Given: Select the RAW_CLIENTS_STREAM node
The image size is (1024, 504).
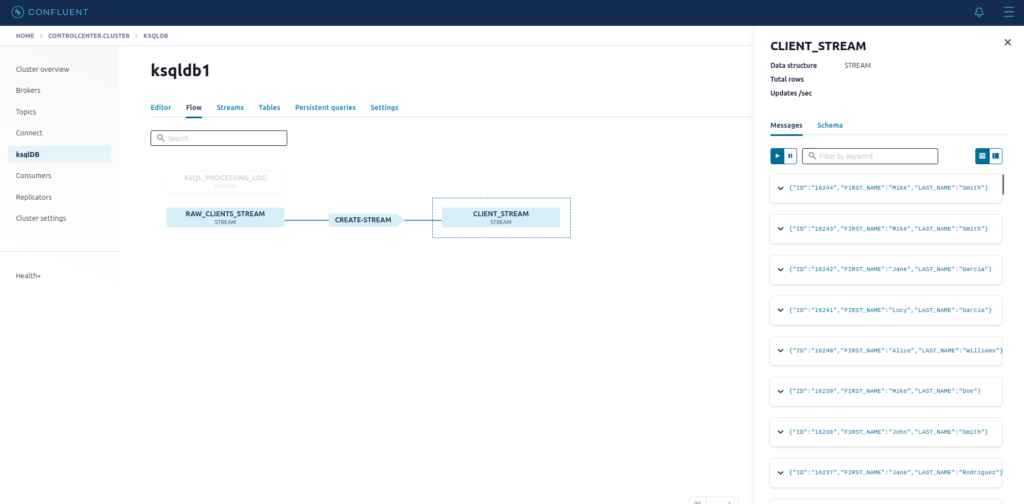Looking at the screenshot, I should 225,217.
